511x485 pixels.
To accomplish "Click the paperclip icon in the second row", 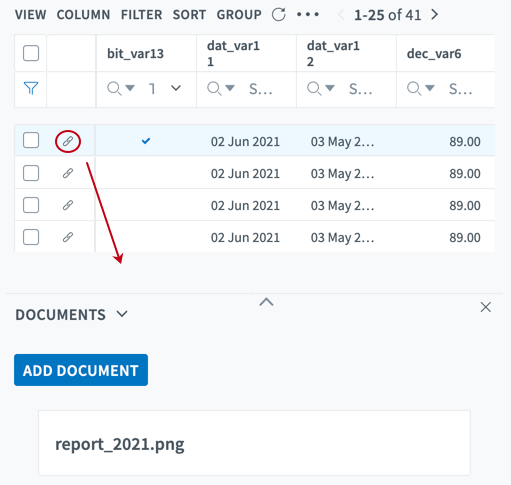I will (68, 173).
